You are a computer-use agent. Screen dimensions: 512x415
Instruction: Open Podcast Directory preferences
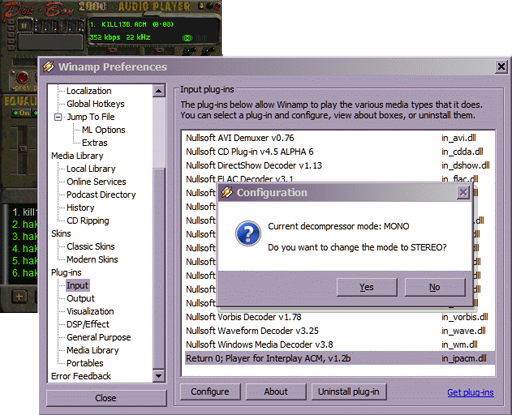click(101, 195)
